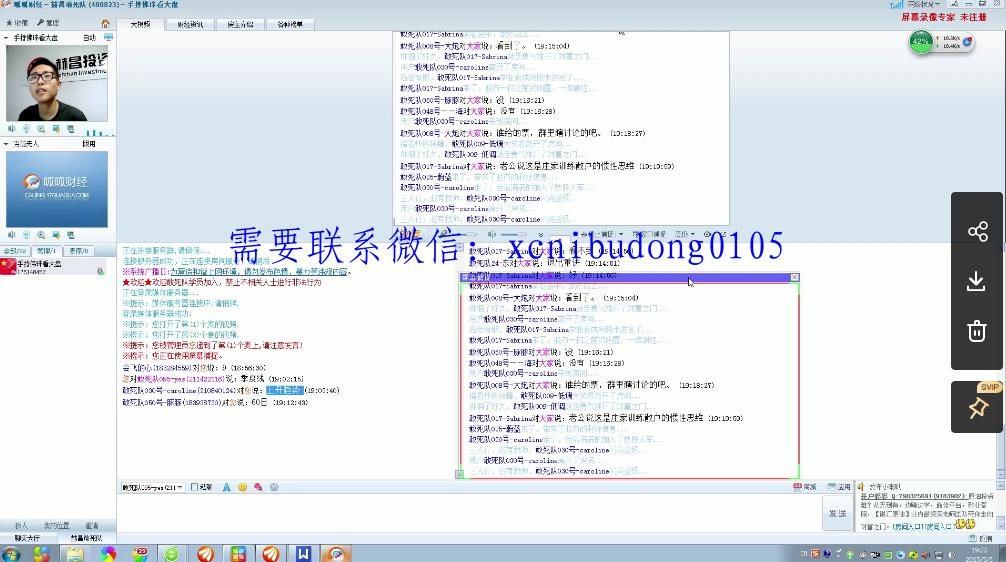1006x562 pixels.
Task: Select the second tab in top tab bar
Action: click(x=190, y=24)
